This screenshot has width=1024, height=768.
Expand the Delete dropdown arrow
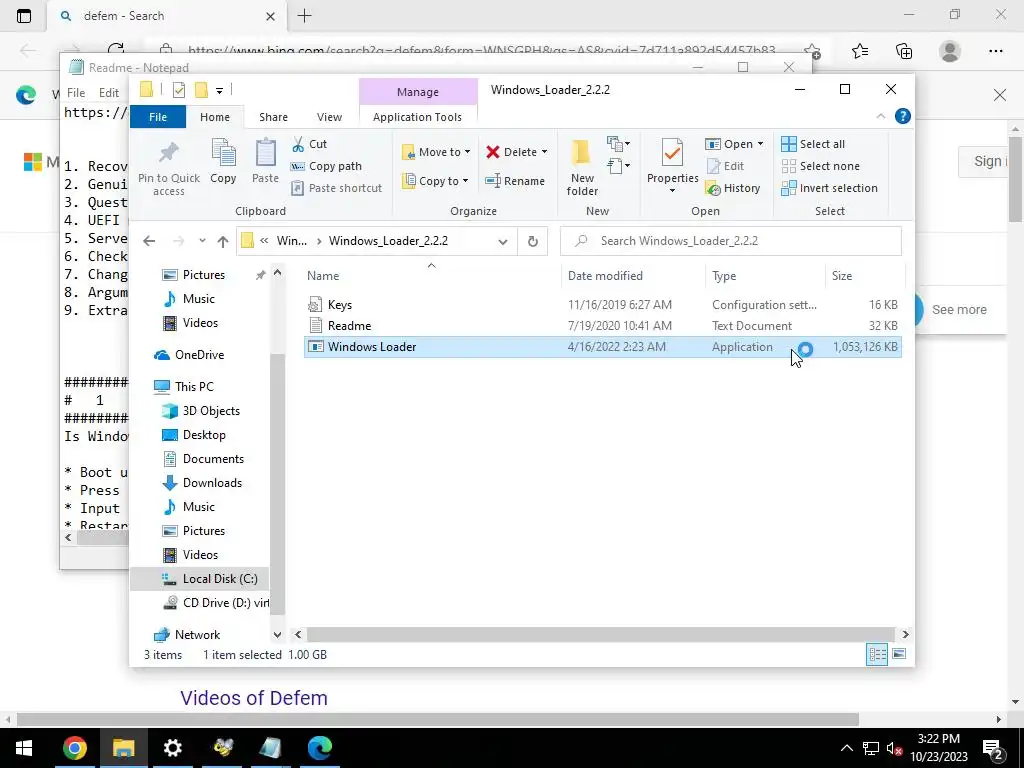(x=544, y=152)
